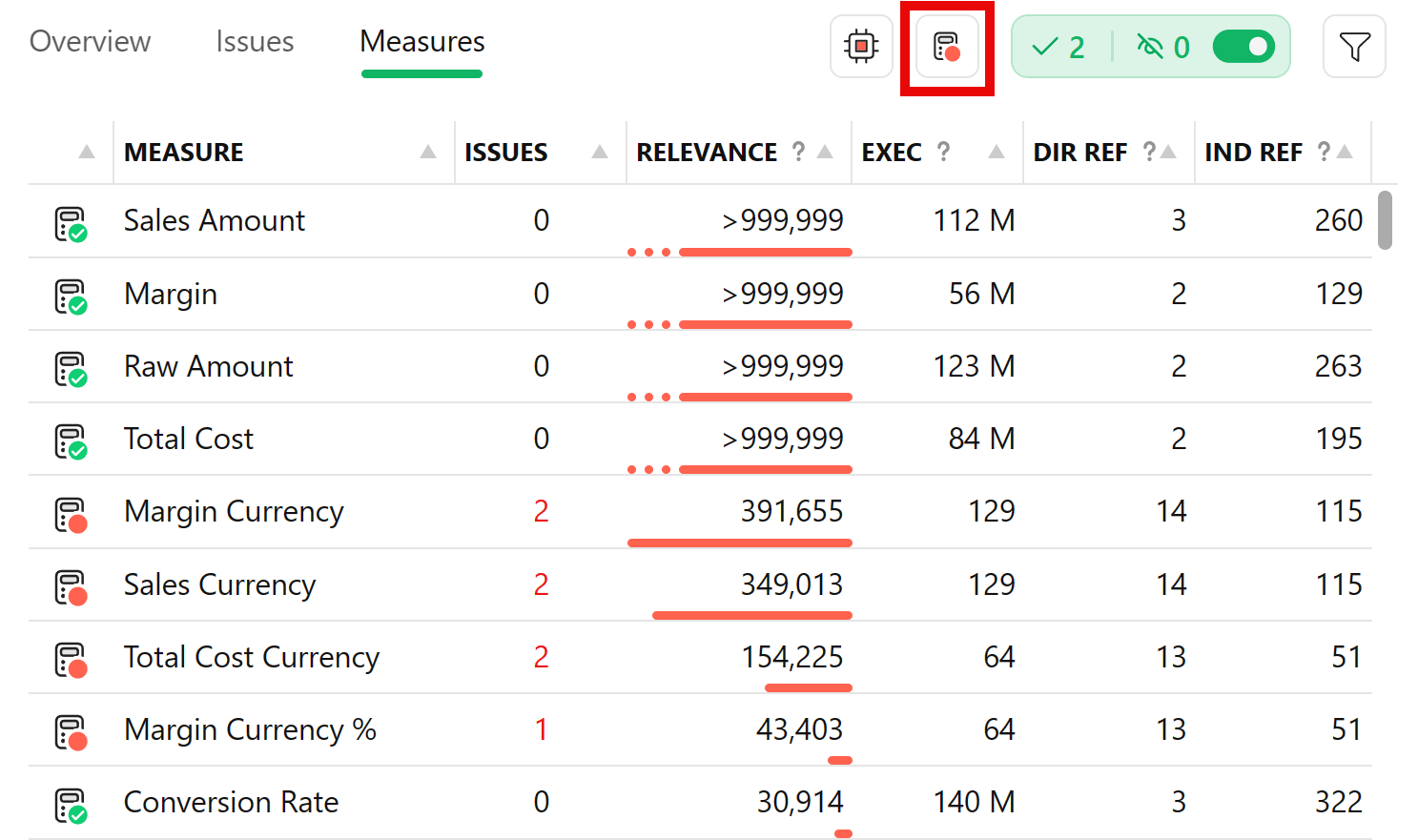Screen dimensions: 1418x840
Task: Click the Sales Currency relevance bar
Action: click(751, 615)
